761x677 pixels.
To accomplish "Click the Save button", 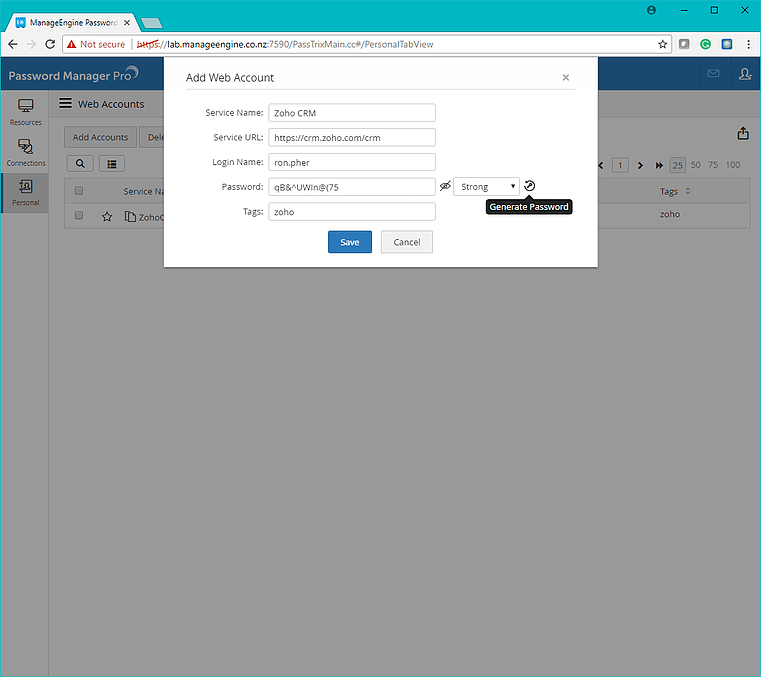I will (x=350, y=242).
